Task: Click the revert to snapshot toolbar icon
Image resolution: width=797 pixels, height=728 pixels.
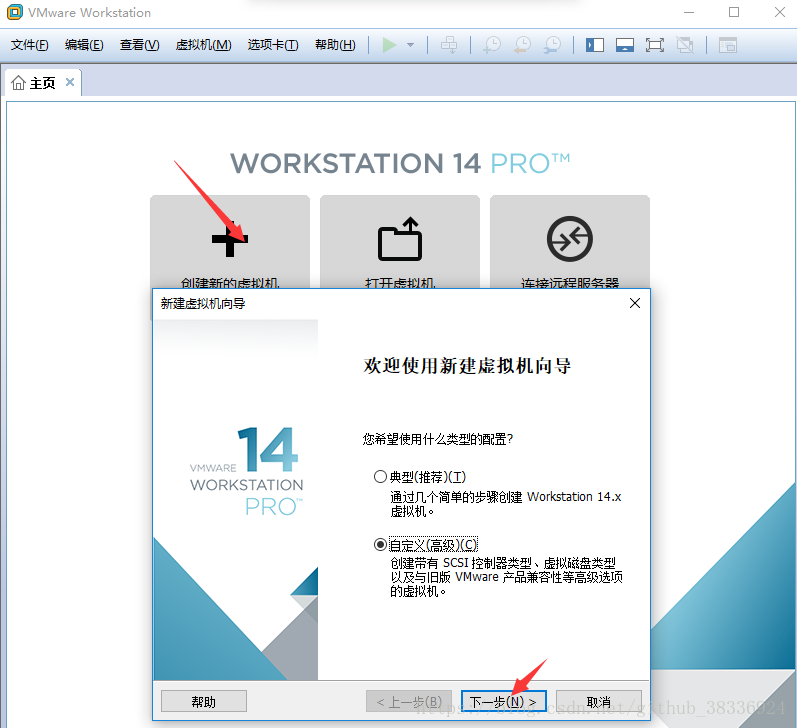Action: click(522, 45)
